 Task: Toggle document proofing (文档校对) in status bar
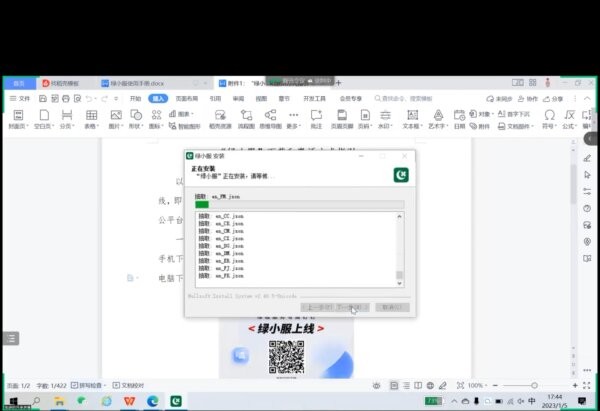[x=129, y=385]
